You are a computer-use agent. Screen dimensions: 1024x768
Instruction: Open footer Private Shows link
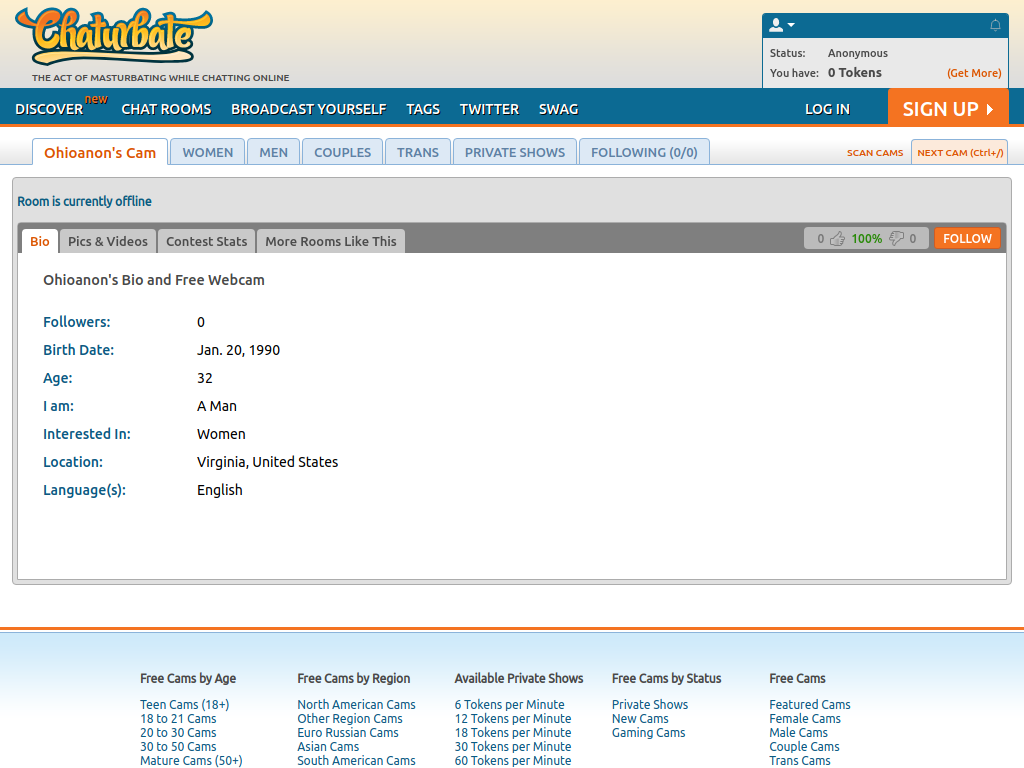click(x=650, y=705)
